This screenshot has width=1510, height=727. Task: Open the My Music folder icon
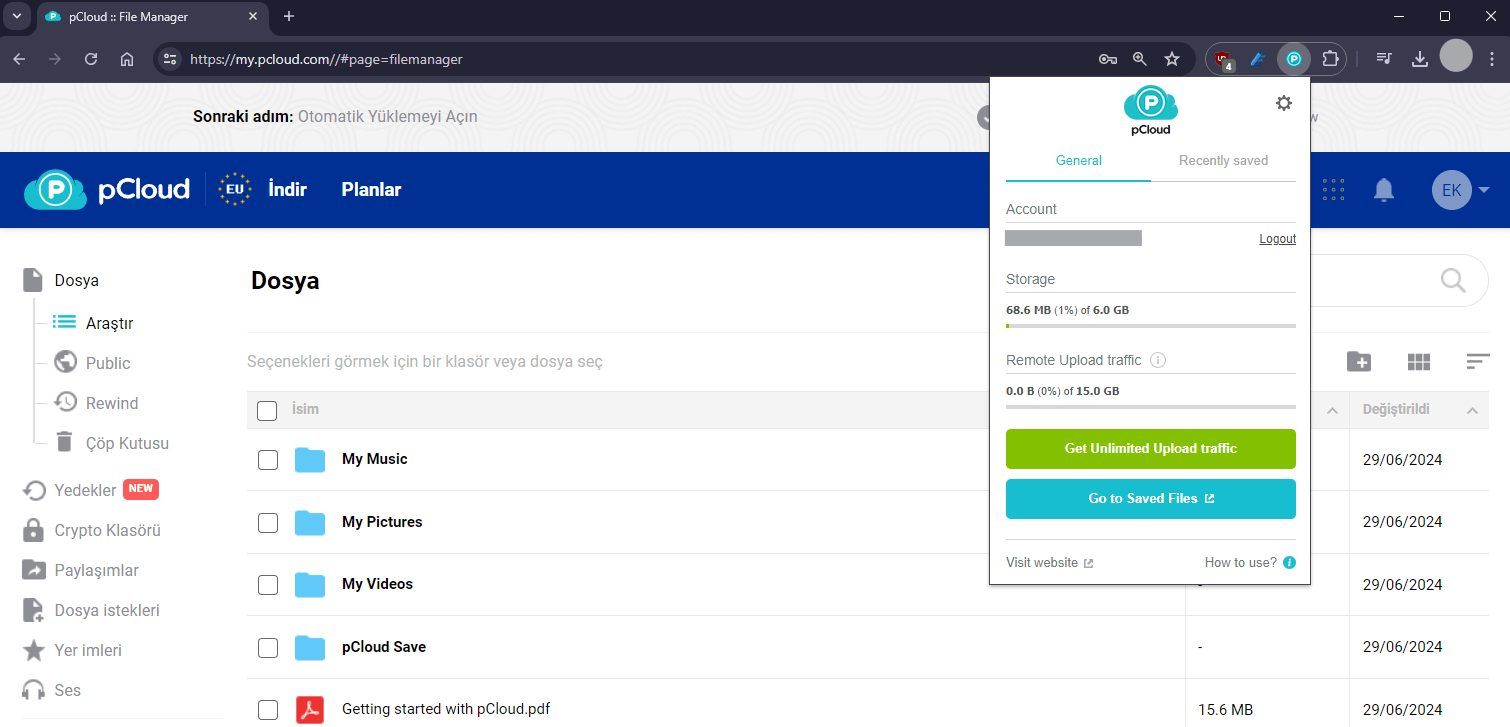[x=310, y=460]
